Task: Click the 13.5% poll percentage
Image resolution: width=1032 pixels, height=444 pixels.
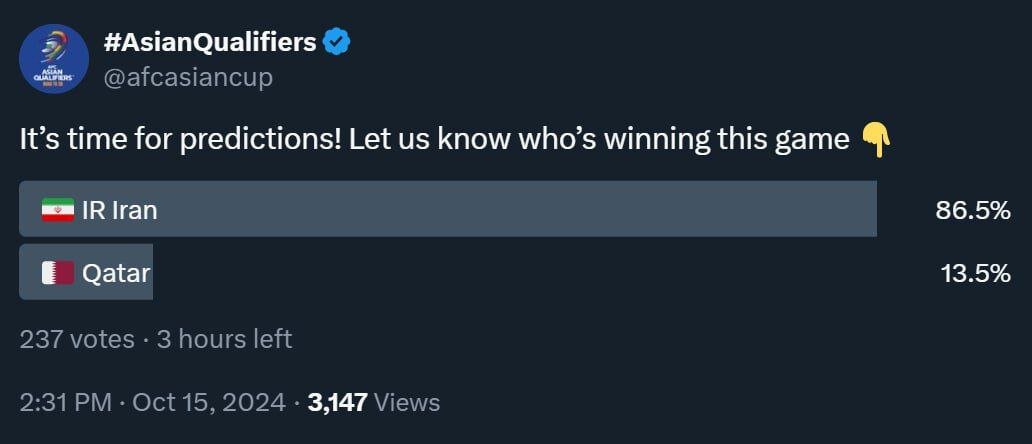Action: coord(975,272)
